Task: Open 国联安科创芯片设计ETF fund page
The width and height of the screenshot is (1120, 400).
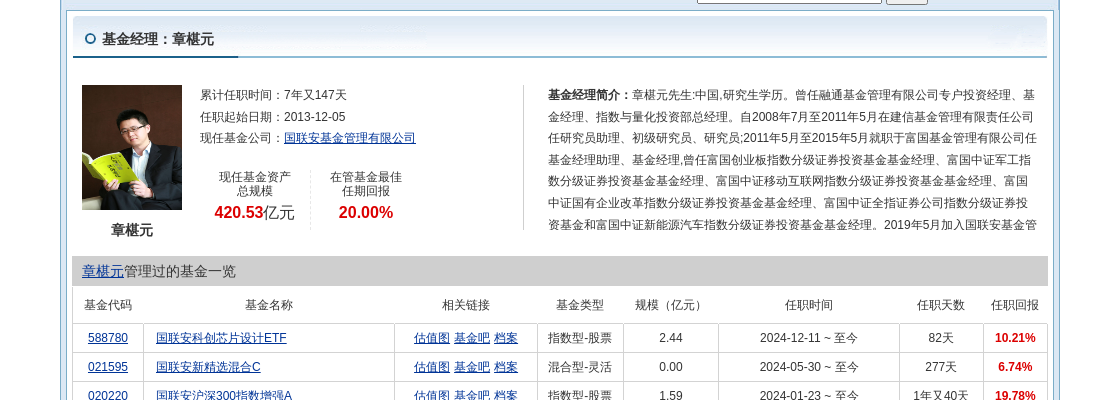Action: coord(221,338)
